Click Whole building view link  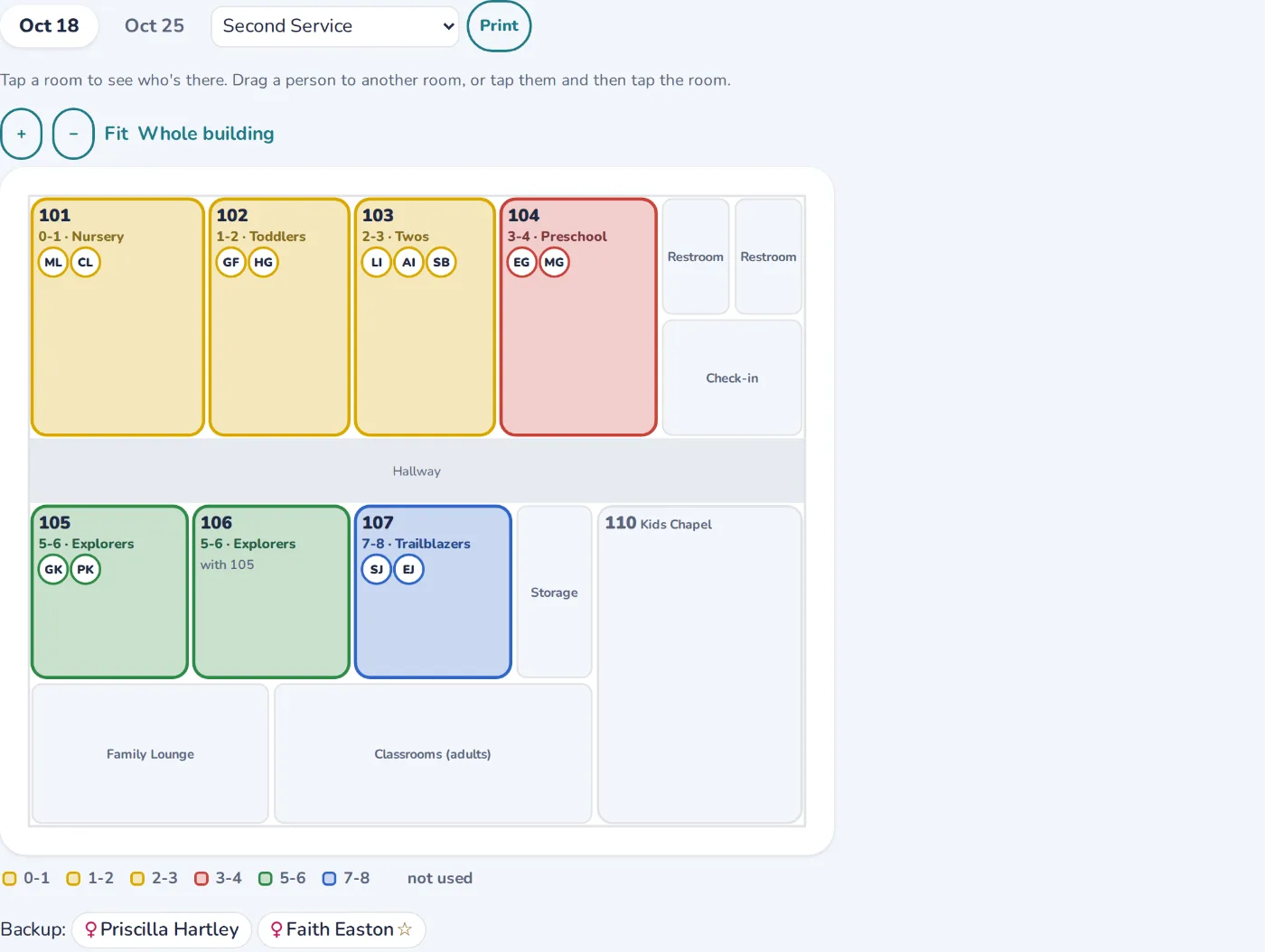click(206, 134)
